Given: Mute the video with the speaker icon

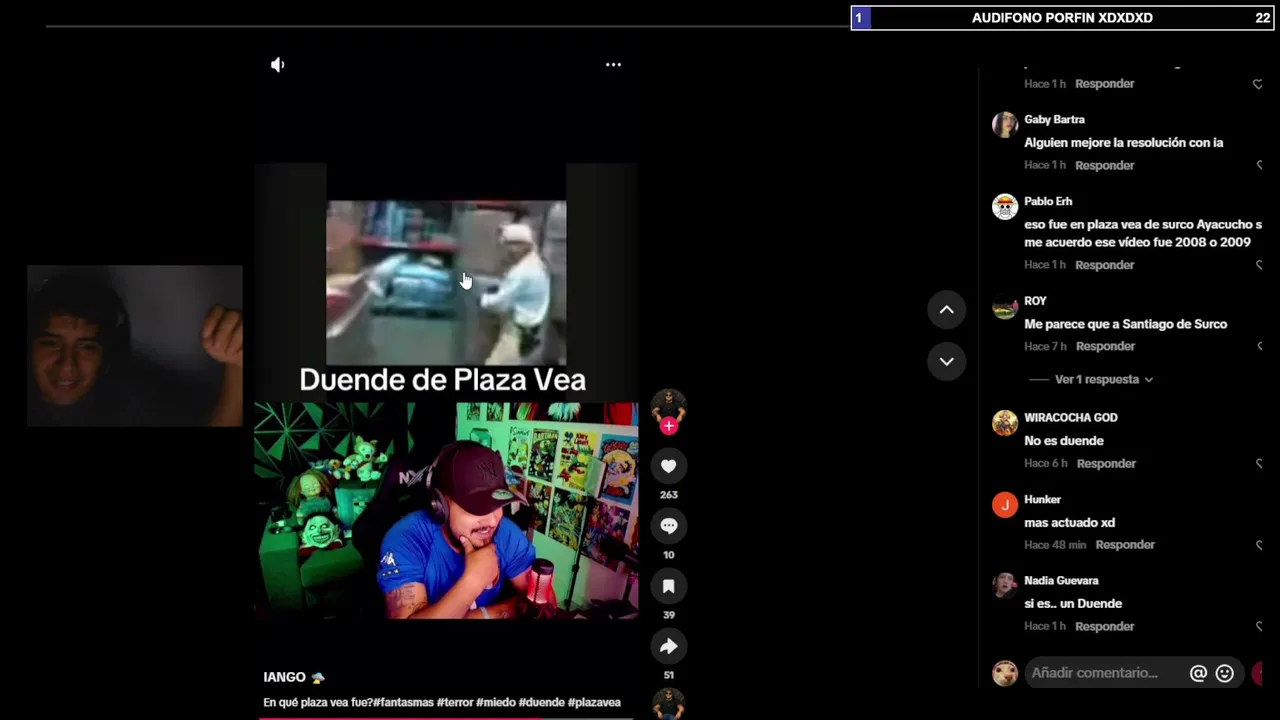Looking at the screenshot, I should 278,65.
